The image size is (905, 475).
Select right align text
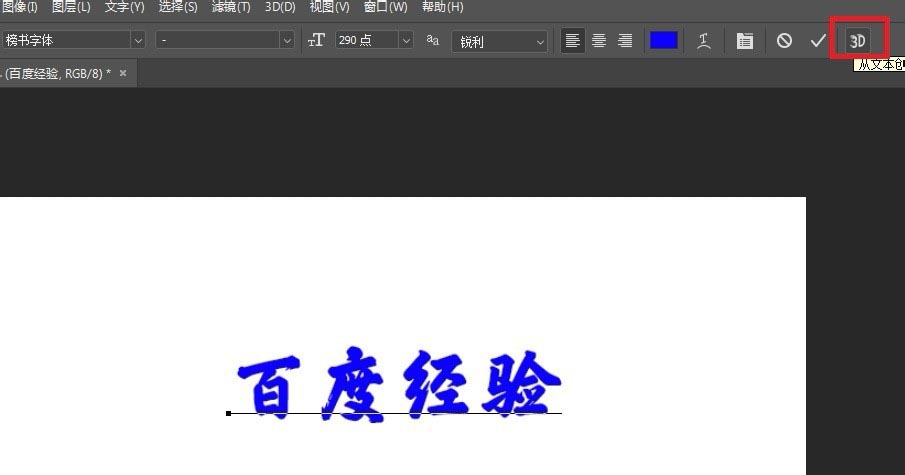tap(625, 40)
